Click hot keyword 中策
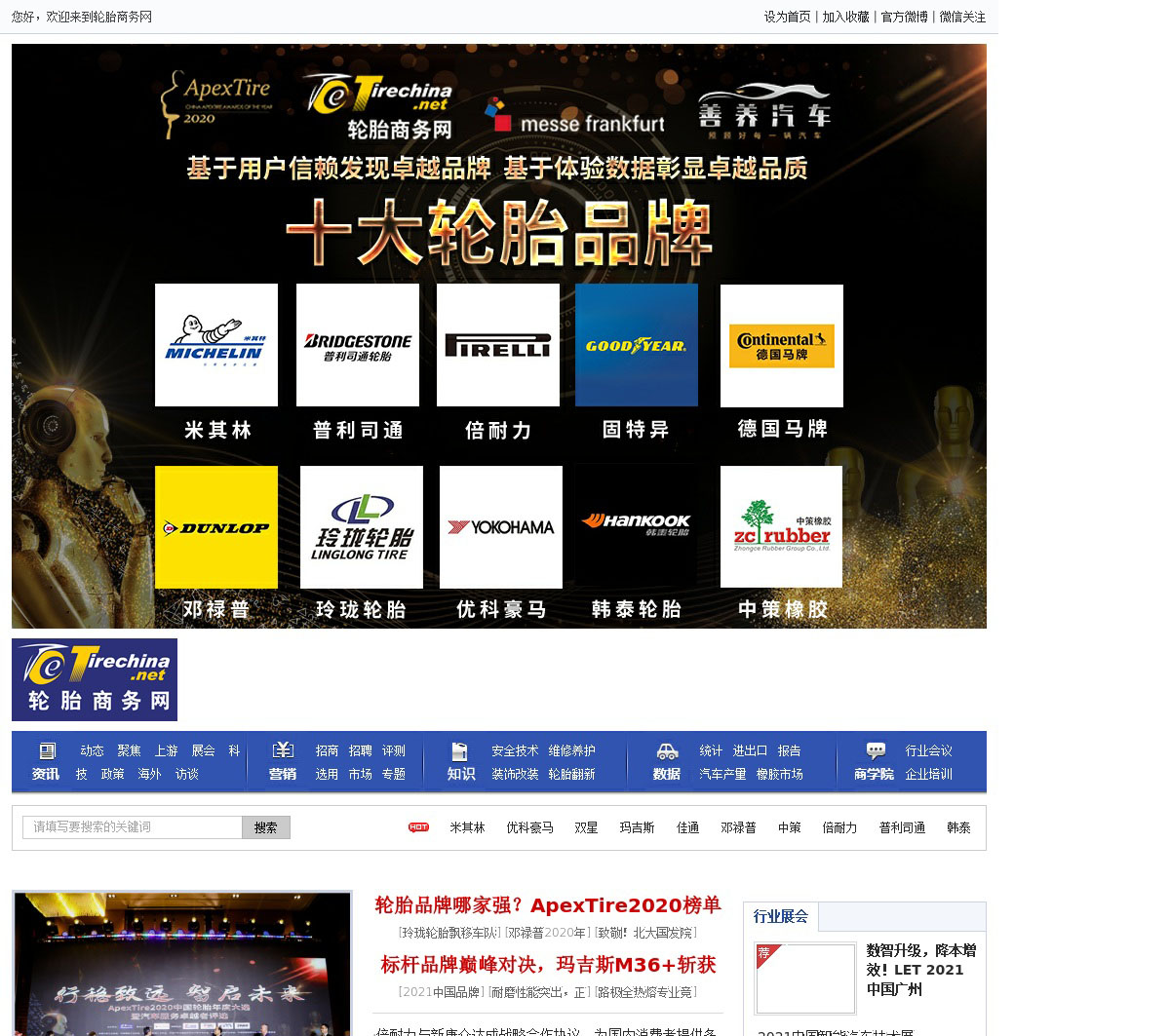The height and width of the screenshot is (1036, 1170). pyautogui.click(x=789, y=827)
